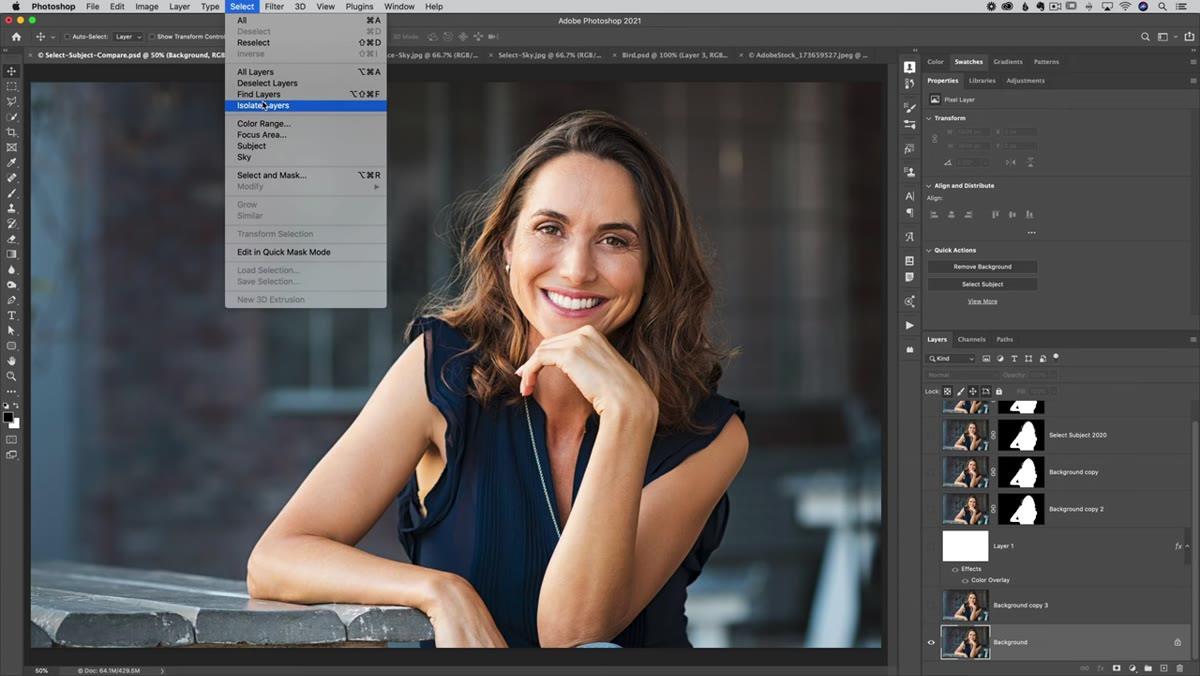Go to Photoshop Home screen icon

point(16,37)
